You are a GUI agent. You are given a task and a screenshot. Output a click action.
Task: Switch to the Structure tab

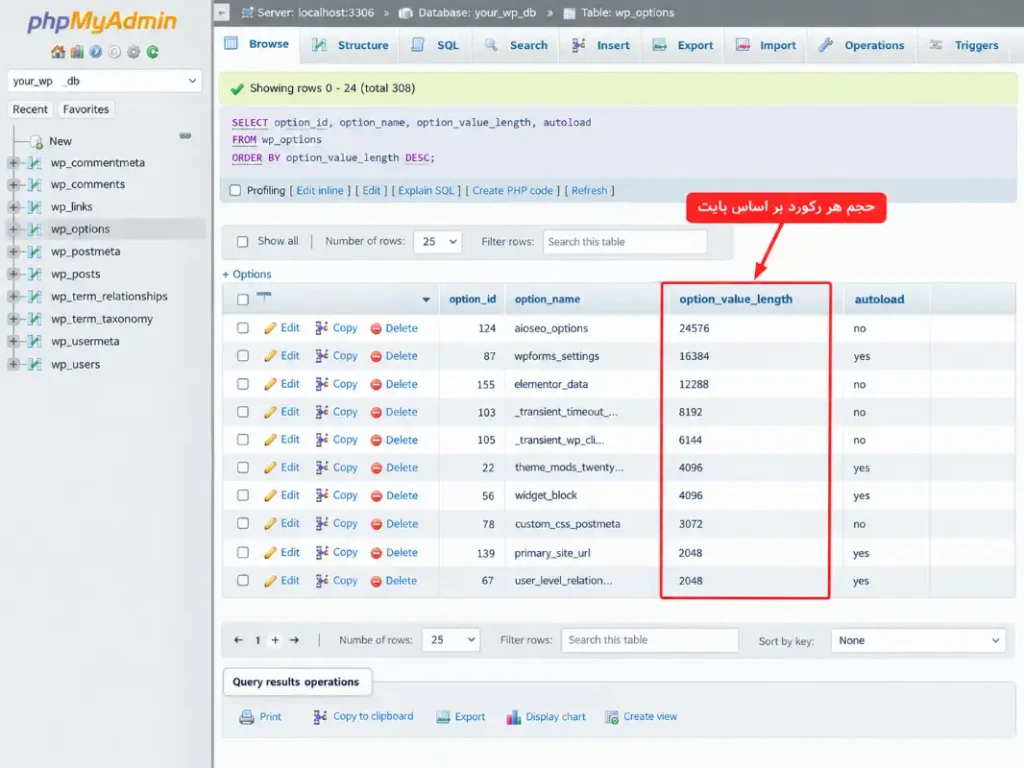pos(350,45)
